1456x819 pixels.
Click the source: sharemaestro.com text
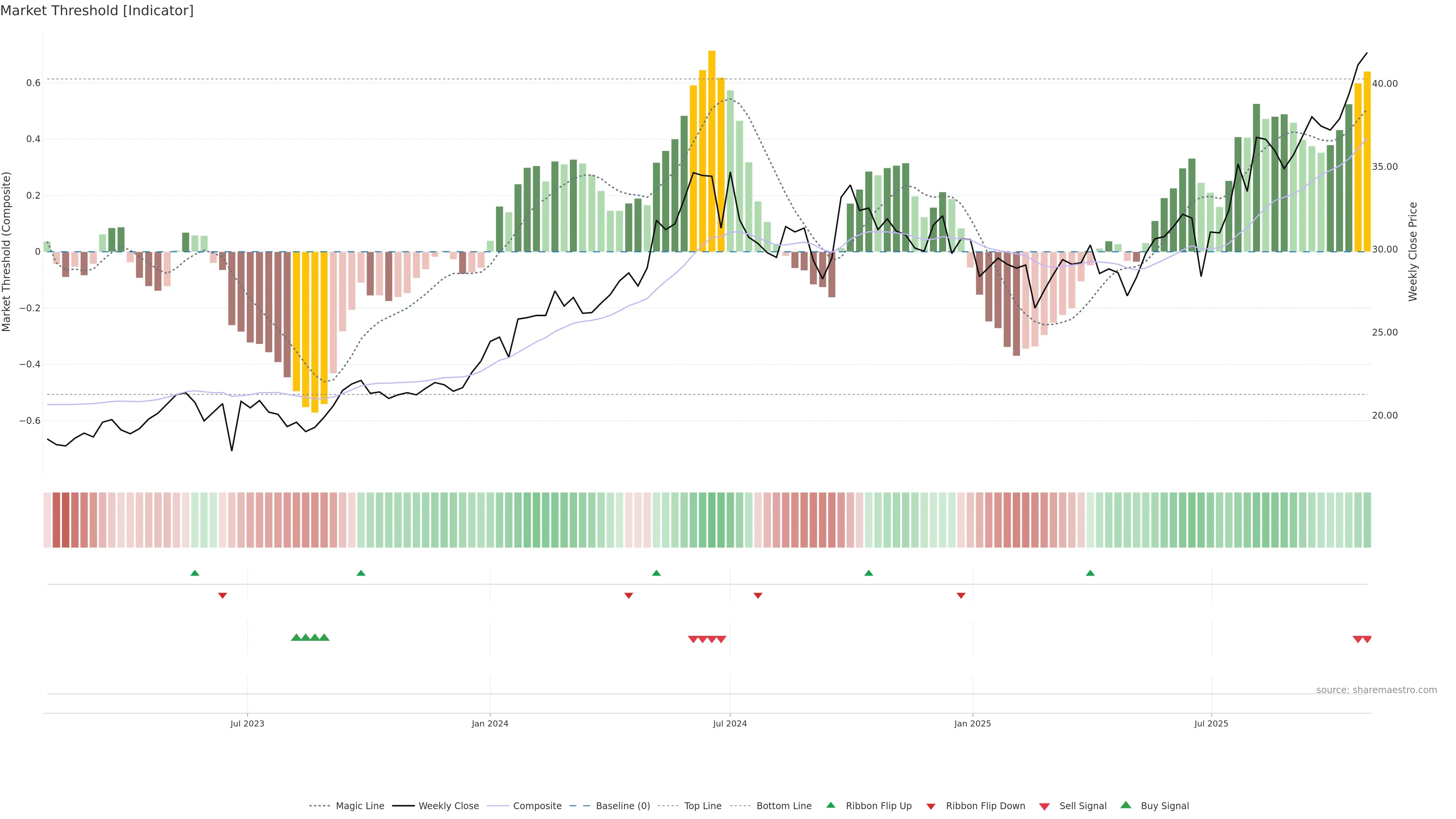[x=1376, y=690]
